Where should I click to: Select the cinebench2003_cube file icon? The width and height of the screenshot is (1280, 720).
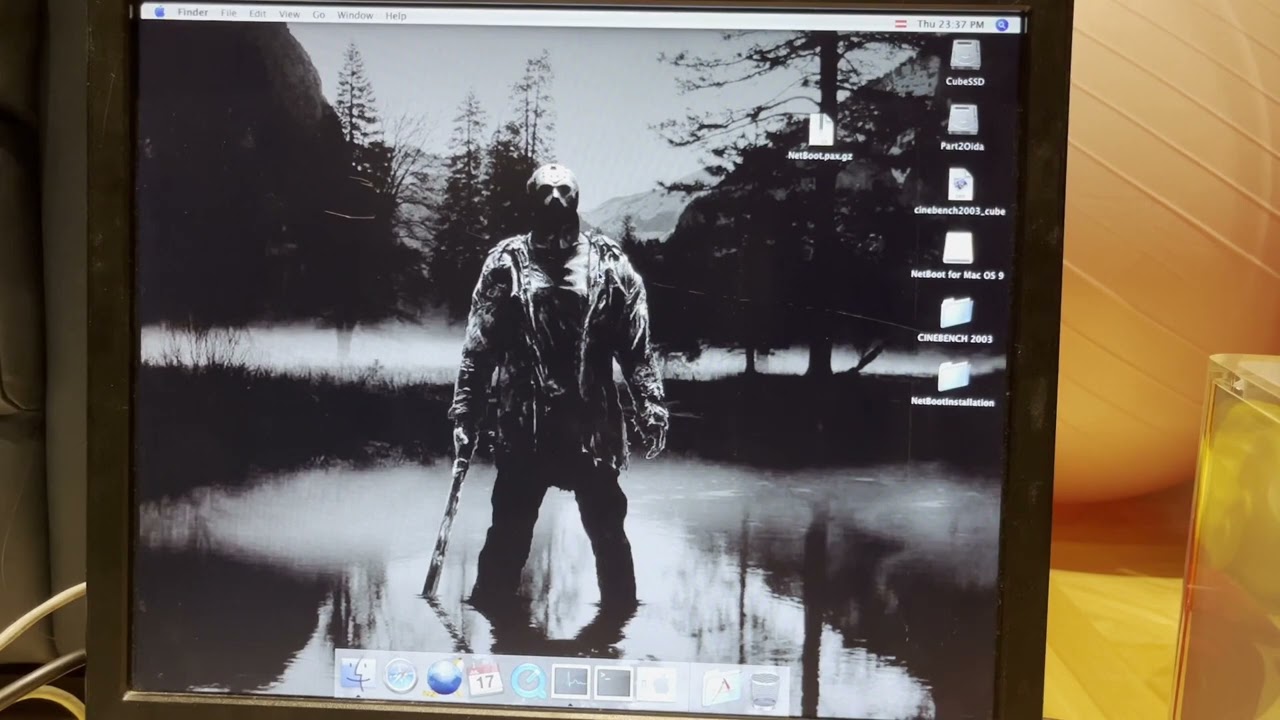click(960, 184)
